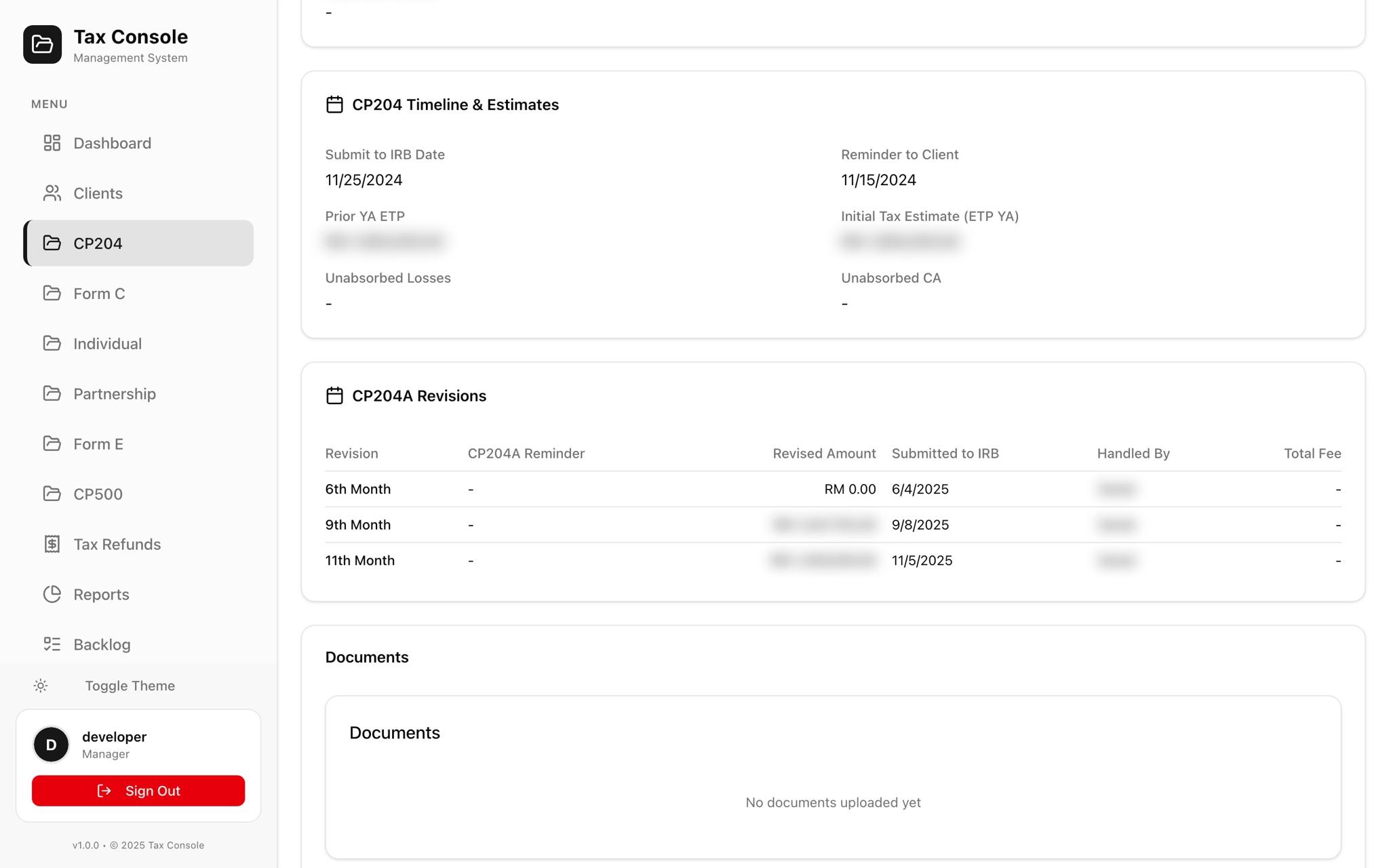
Task: Click the CP500 folder icon
Action: [x=52, y=494]
